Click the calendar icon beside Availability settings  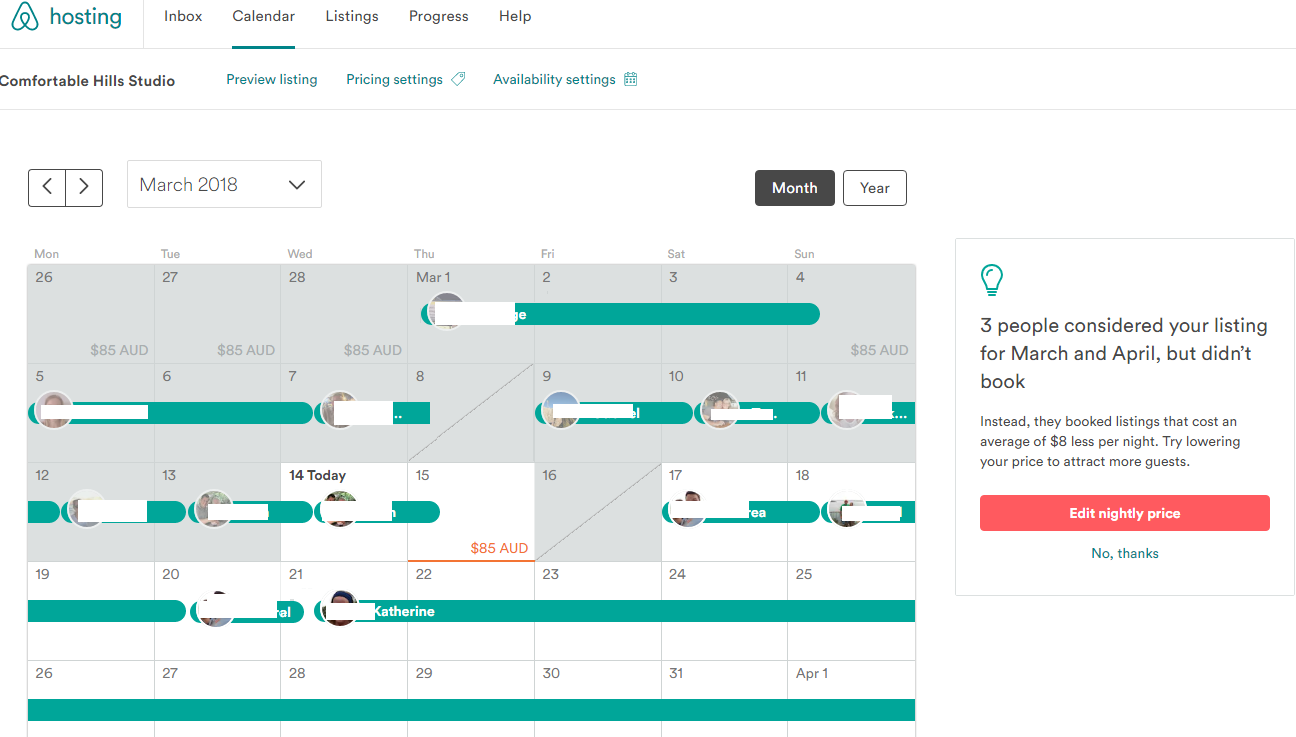point(630,79)
